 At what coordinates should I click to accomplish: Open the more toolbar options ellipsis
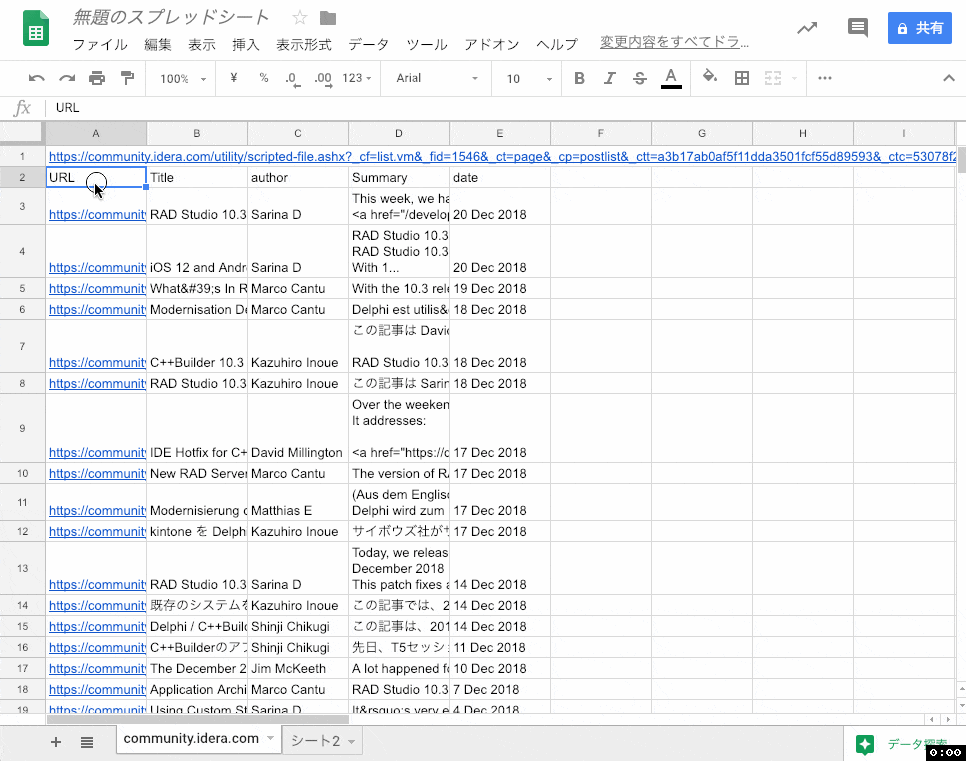(x=825, y=78)
